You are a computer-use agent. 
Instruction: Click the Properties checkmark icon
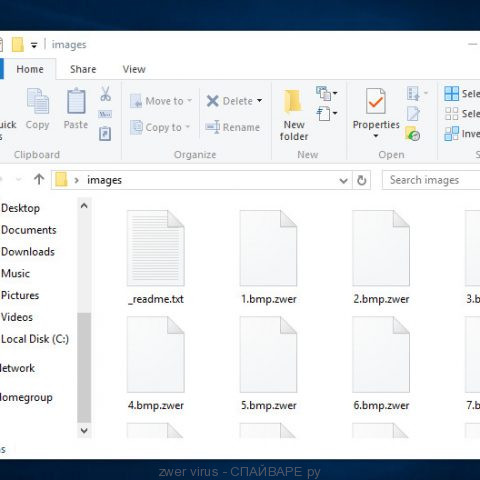376,101
